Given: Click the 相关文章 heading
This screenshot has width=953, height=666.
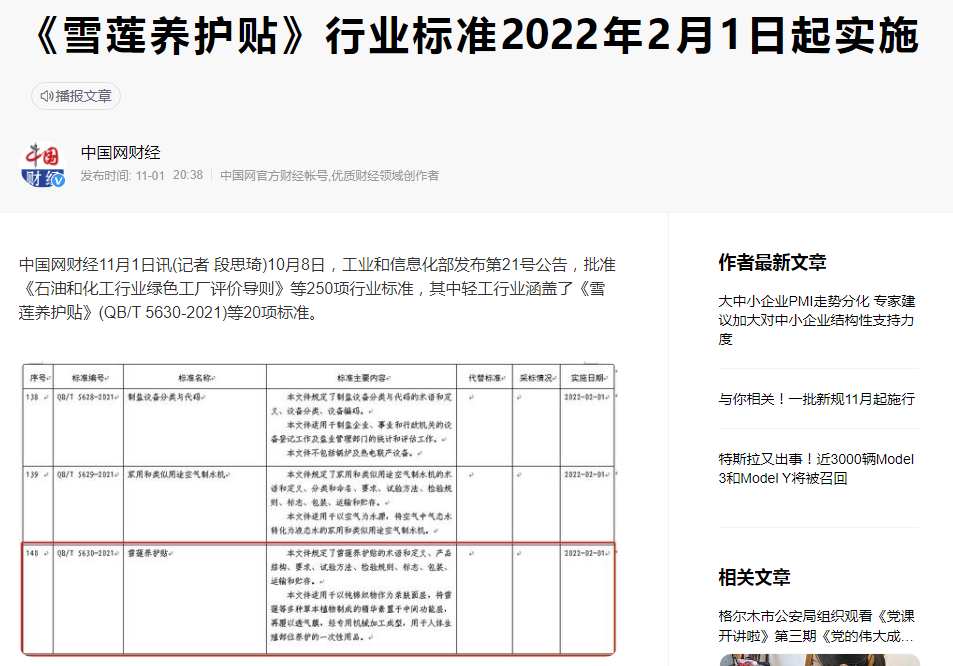Looking at the screenshot, I should pyautogui.click(x=754, y=577).
